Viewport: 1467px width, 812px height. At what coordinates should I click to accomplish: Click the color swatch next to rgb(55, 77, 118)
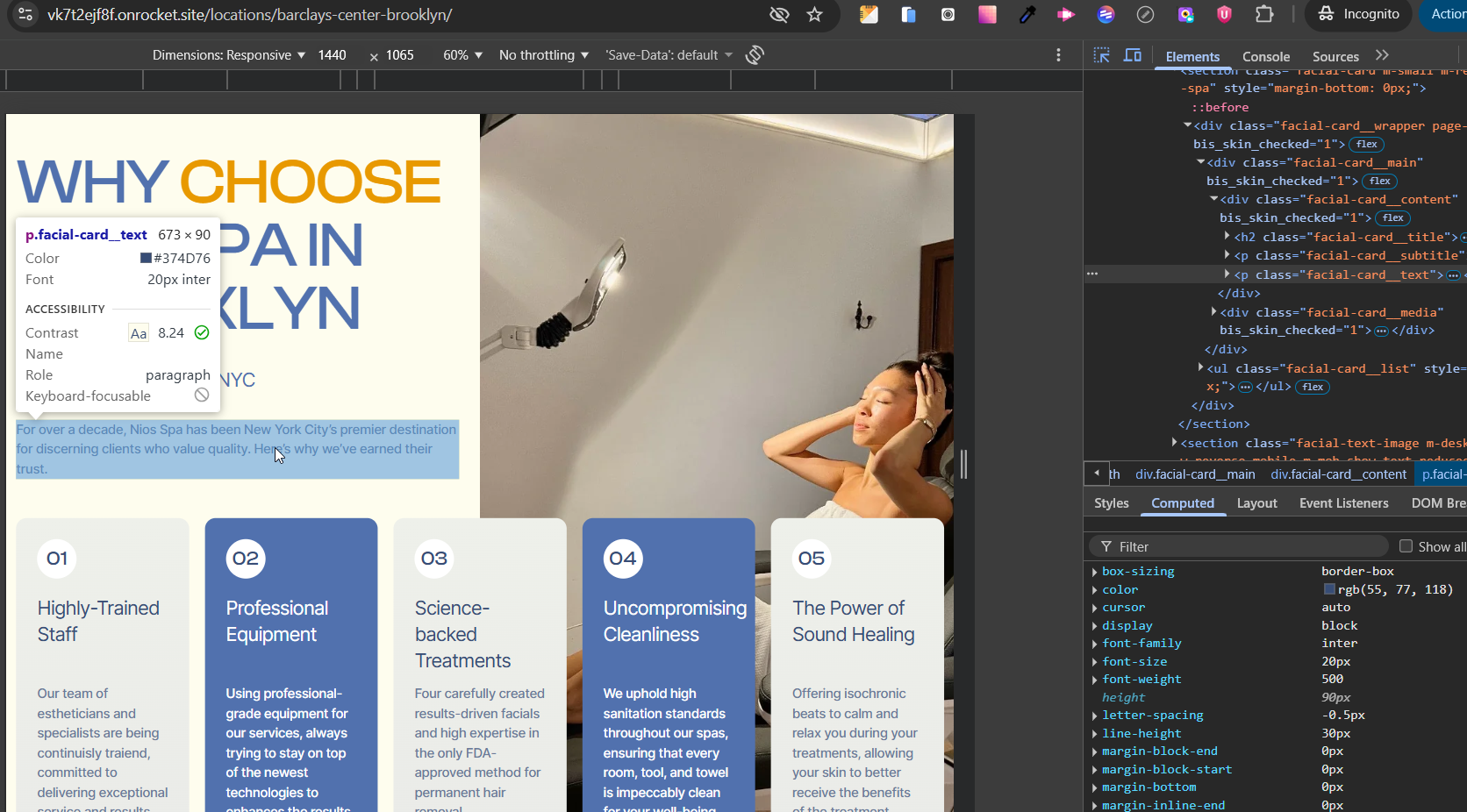[x=1329, y=589]
